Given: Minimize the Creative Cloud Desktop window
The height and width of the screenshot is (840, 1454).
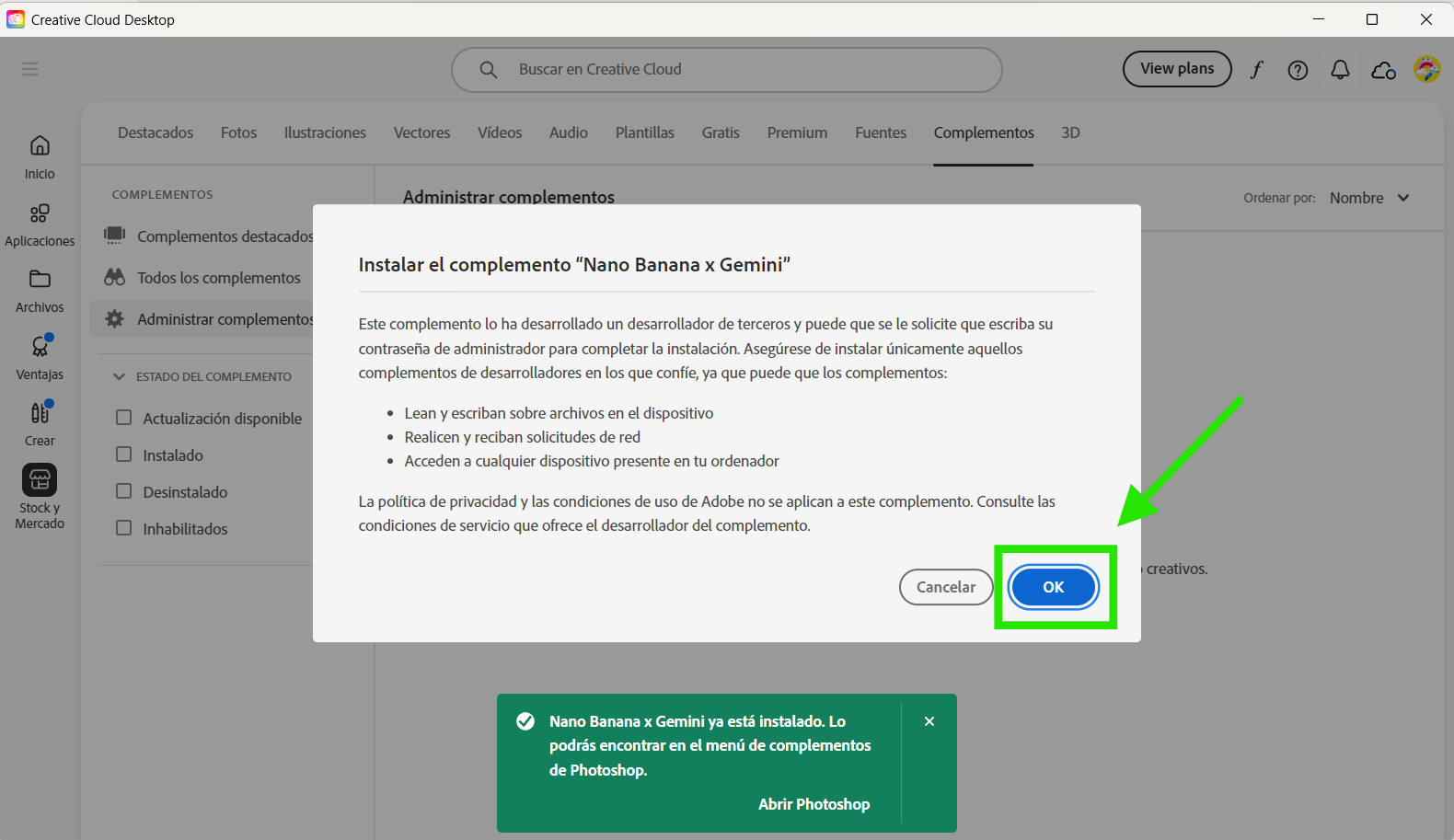Looking at the screenshot, I should click(1319, 19).
